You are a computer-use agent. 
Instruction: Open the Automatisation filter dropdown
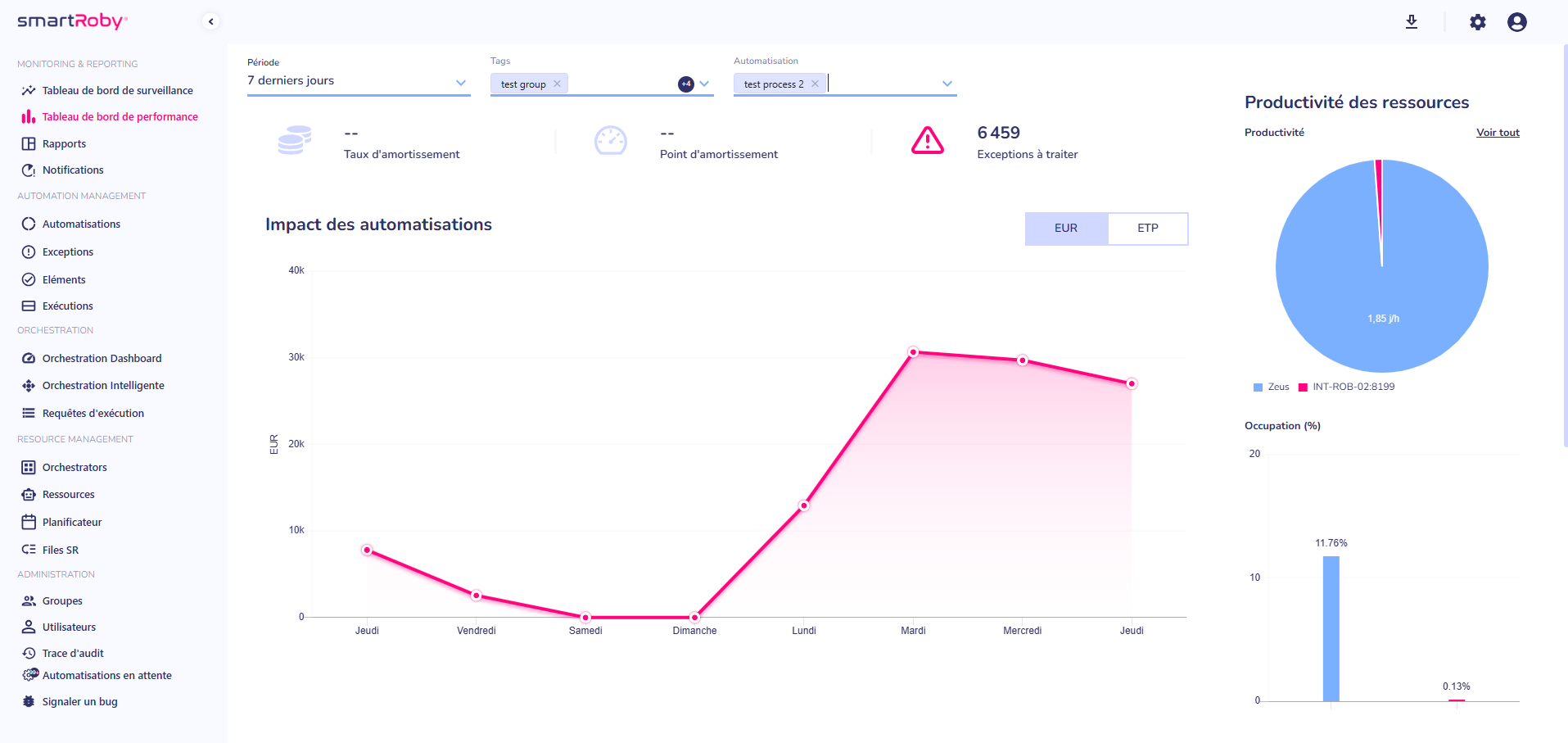point(946,83)
